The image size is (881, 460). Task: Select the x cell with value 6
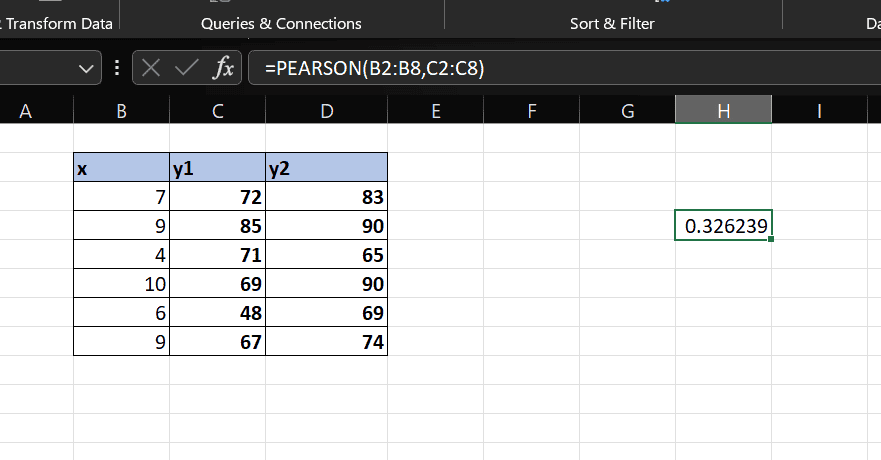click(121, 312)
